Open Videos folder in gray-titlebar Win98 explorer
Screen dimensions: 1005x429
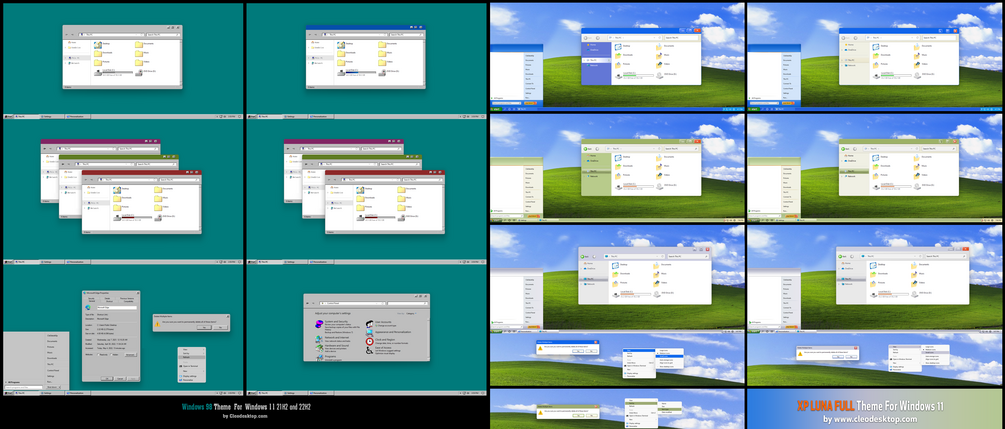[x=139, y=63]
